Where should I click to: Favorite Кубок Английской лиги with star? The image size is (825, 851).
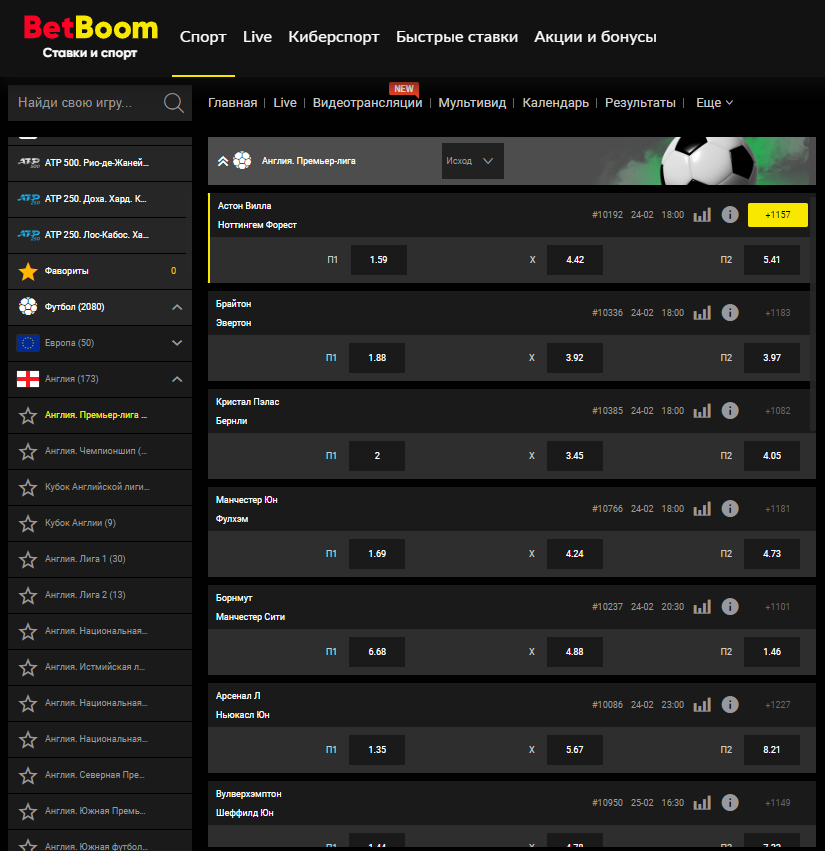(x=28, y=487)
